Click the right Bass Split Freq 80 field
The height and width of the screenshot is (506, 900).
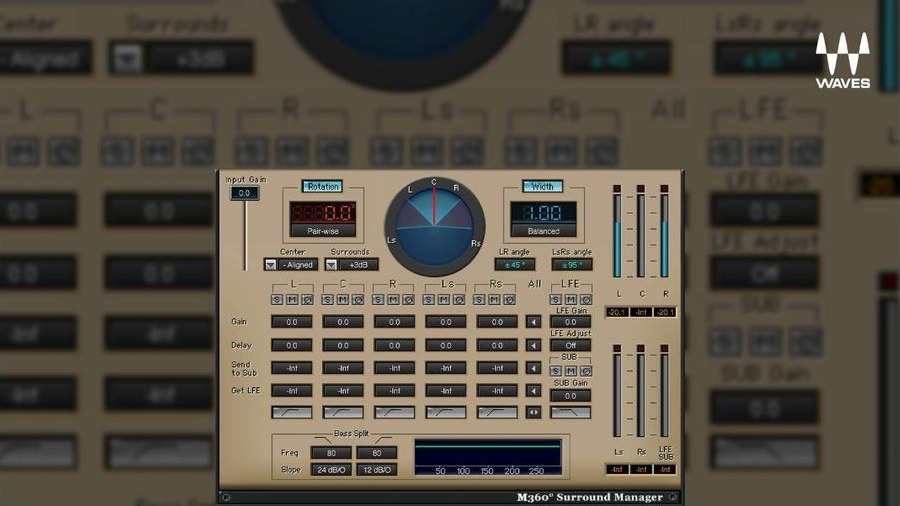point(377,453)
